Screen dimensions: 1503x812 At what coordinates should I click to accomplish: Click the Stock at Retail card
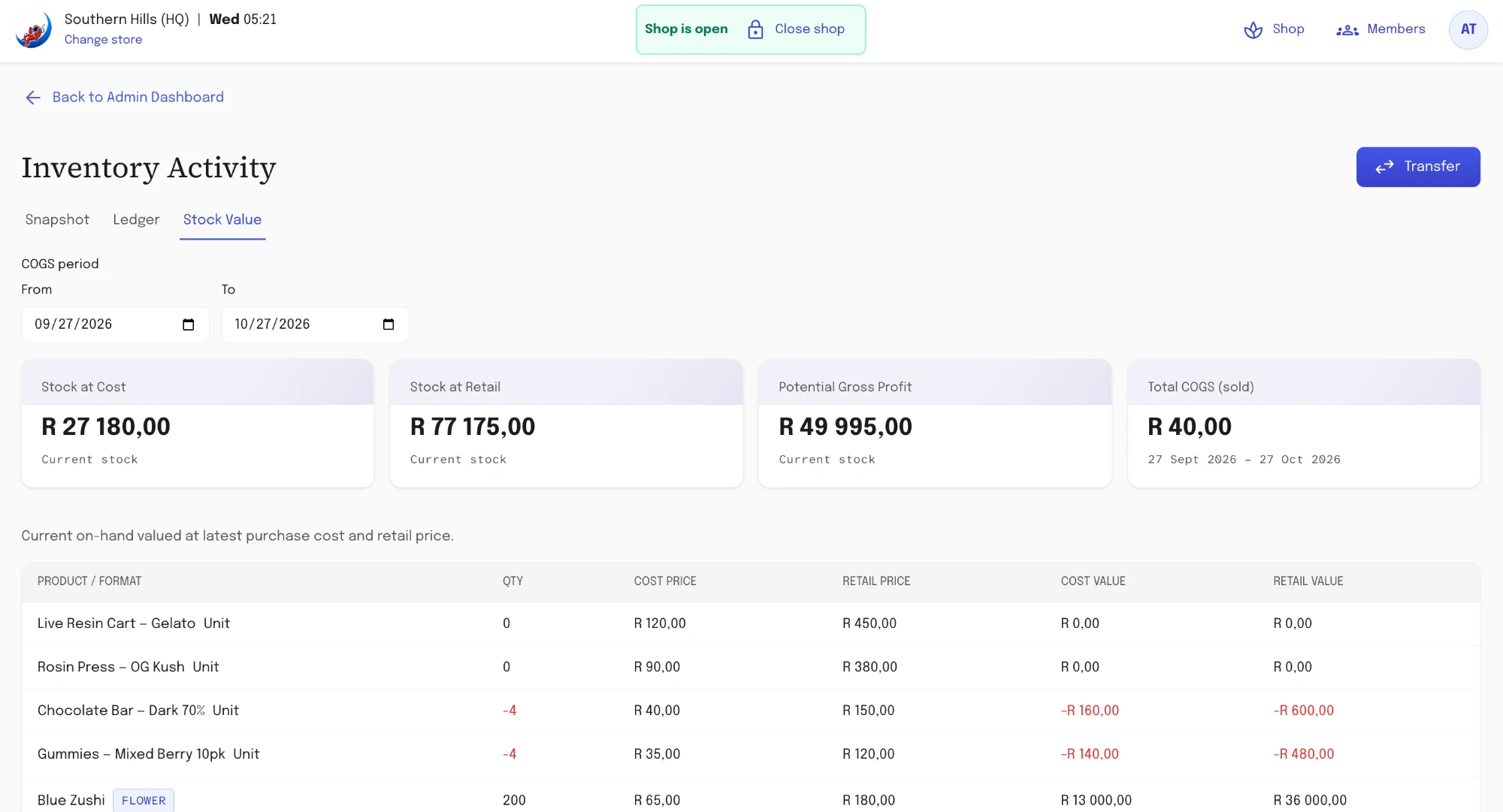pyautogui.click(x=567, y=424)
